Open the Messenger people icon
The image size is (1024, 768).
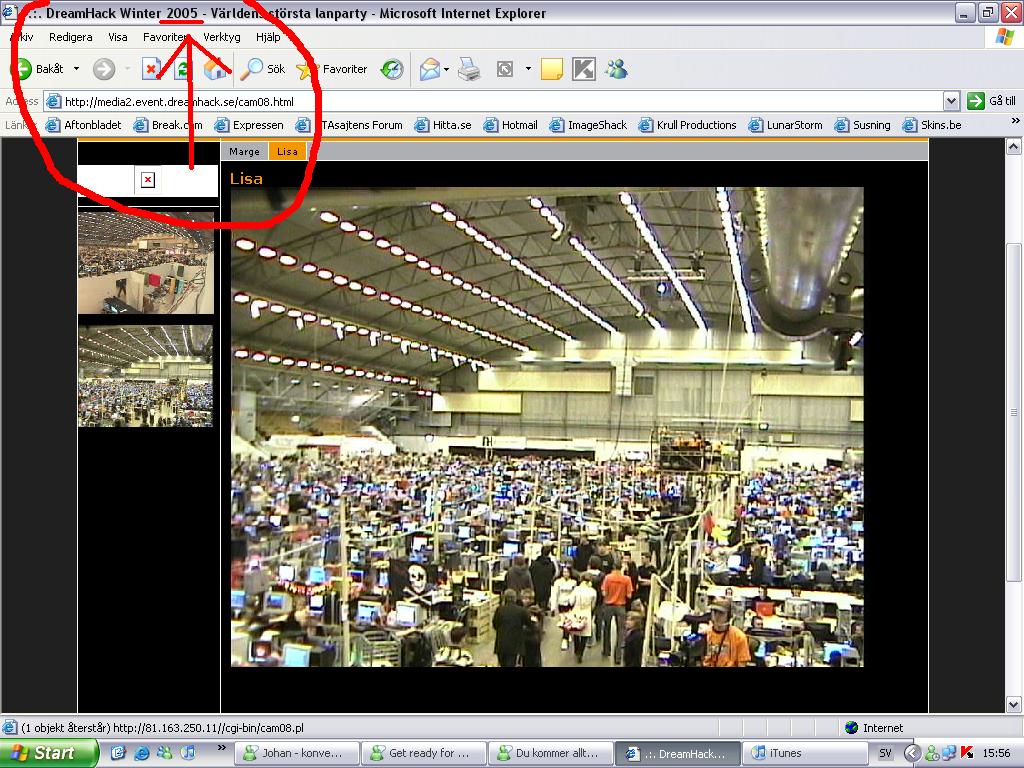[616, 69]
